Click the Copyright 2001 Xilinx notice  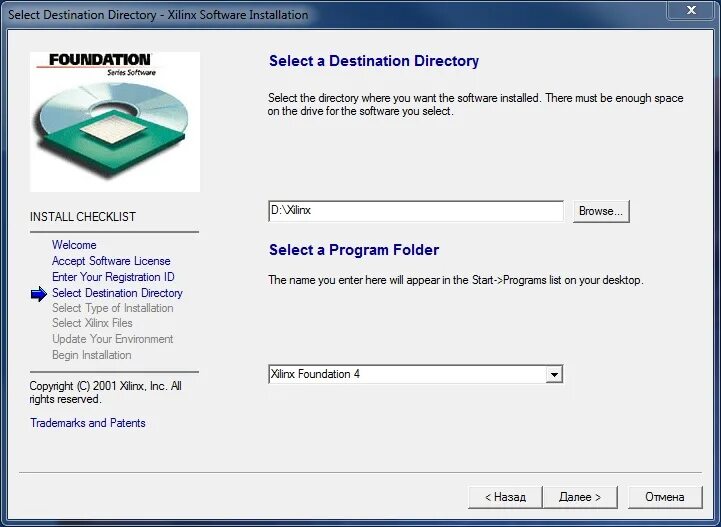click(x=105, y=392)
